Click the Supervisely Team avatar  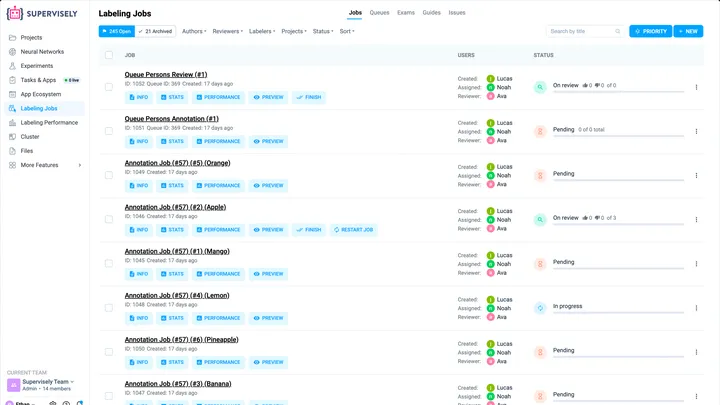tap(13, 385)
